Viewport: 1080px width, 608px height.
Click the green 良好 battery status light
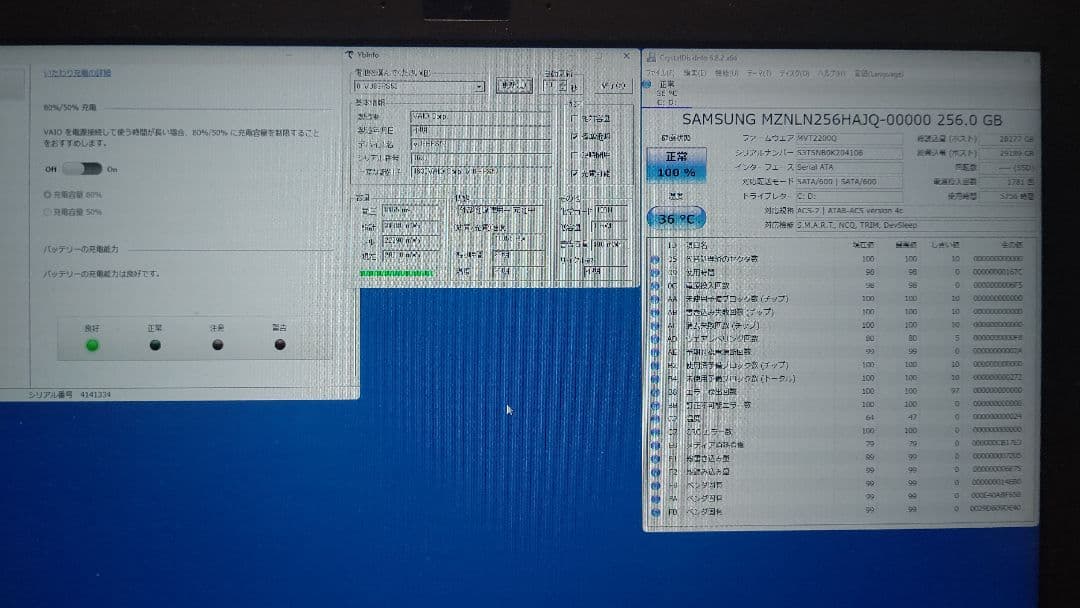coord(92,344)
